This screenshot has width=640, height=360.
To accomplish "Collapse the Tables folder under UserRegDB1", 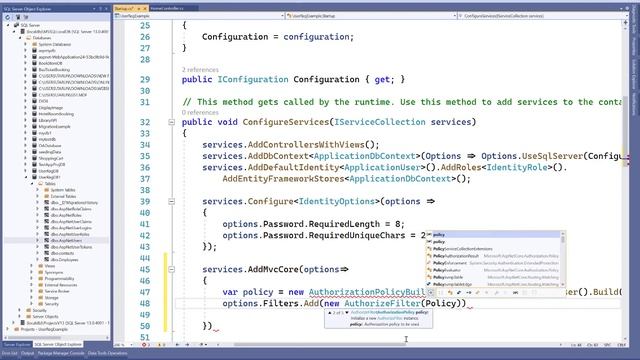I will 32,183.
